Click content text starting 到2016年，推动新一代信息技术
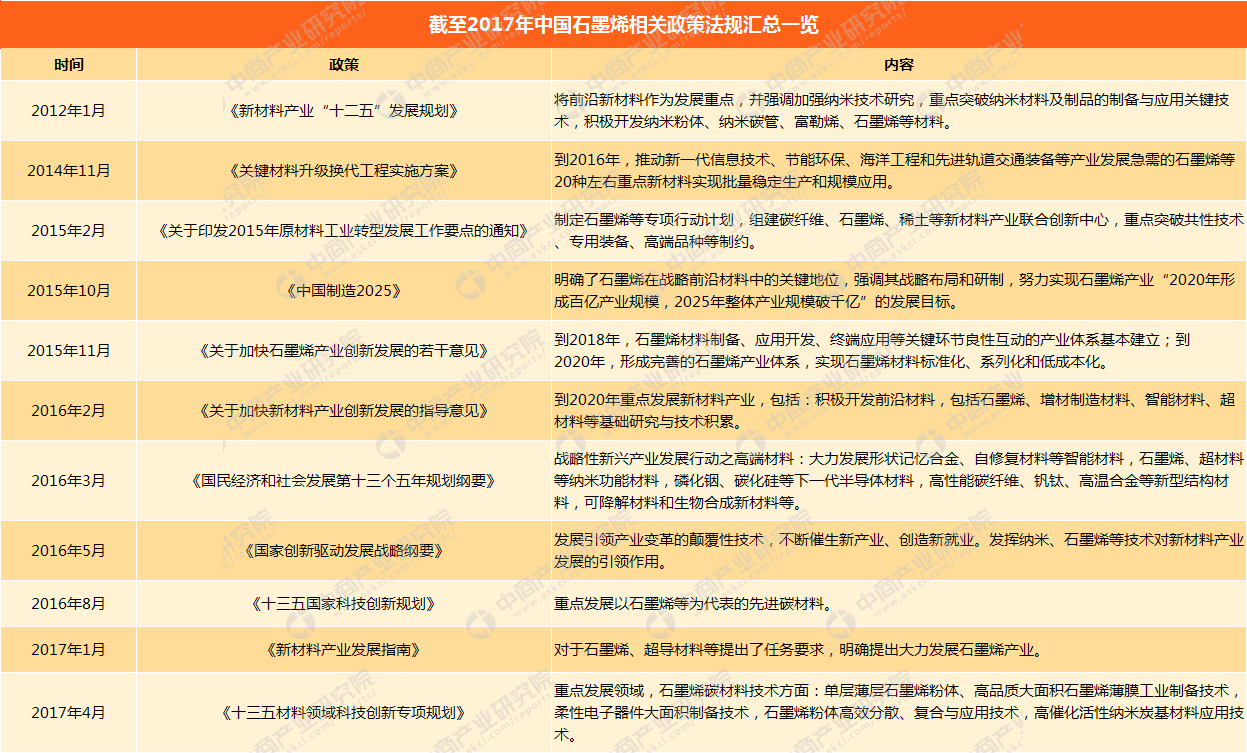 [895, 171]
